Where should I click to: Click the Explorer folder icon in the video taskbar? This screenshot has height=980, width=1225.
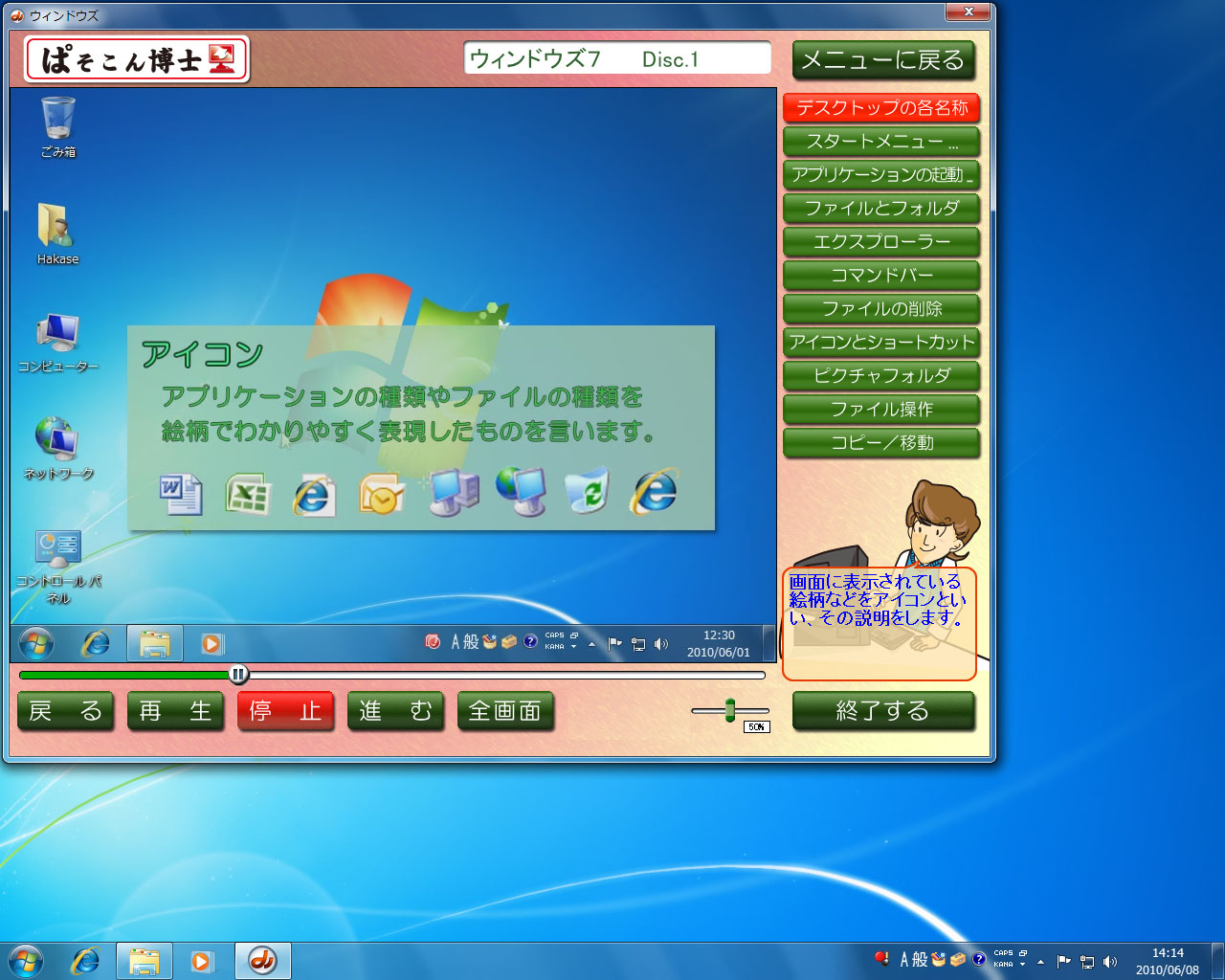point(154,643)
